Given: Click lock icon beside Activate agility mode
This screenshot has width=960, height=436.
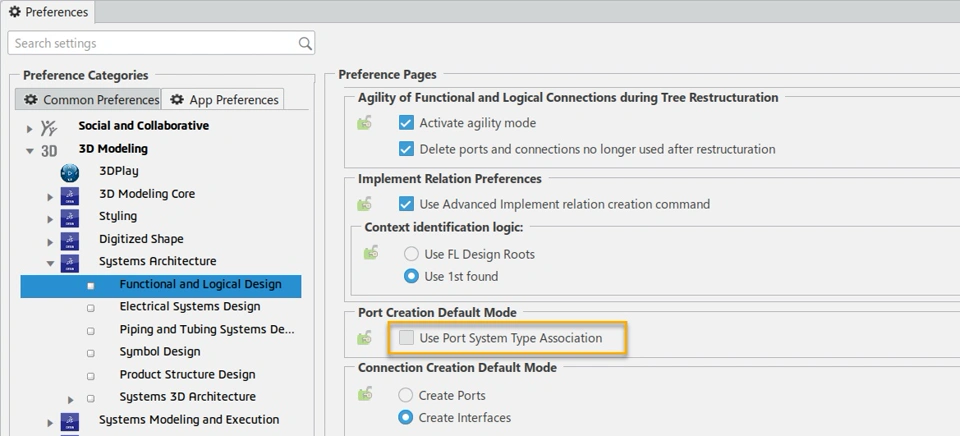Looking at the screenshot, I should click(366, 123).
